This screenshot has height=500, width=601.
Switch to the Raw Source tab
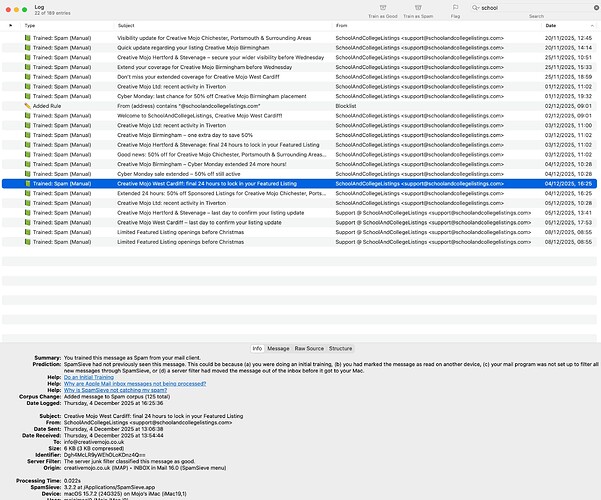coord(309,348)
